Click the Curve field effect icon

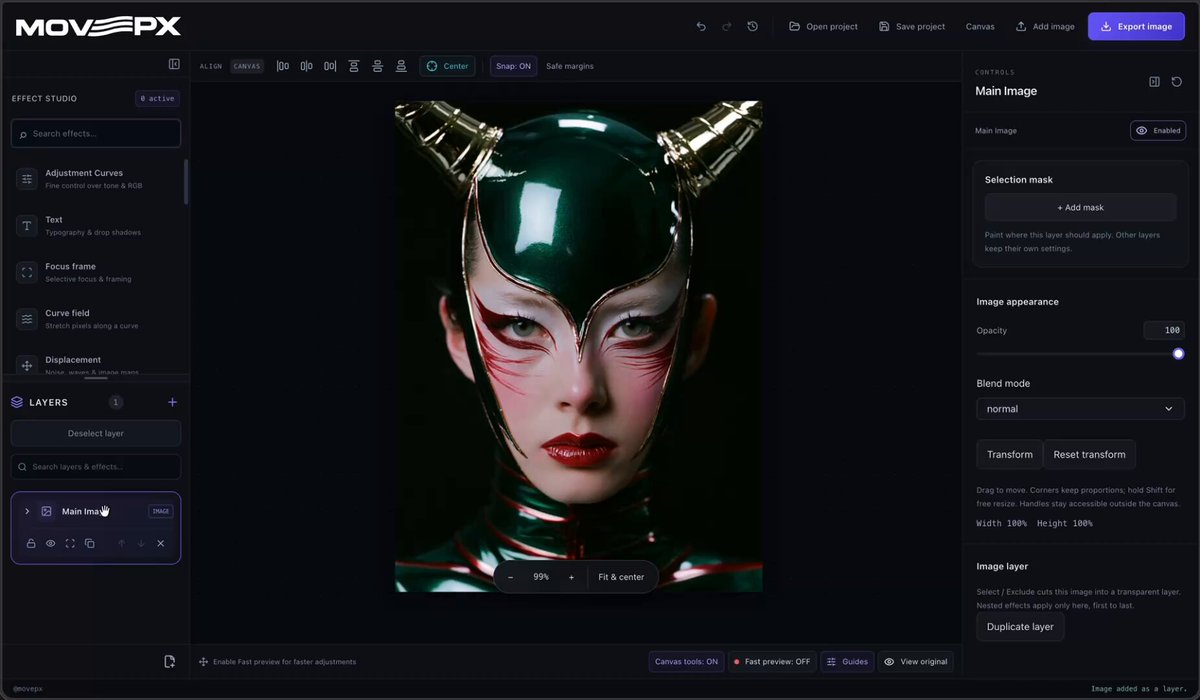[x=27, y=319]
